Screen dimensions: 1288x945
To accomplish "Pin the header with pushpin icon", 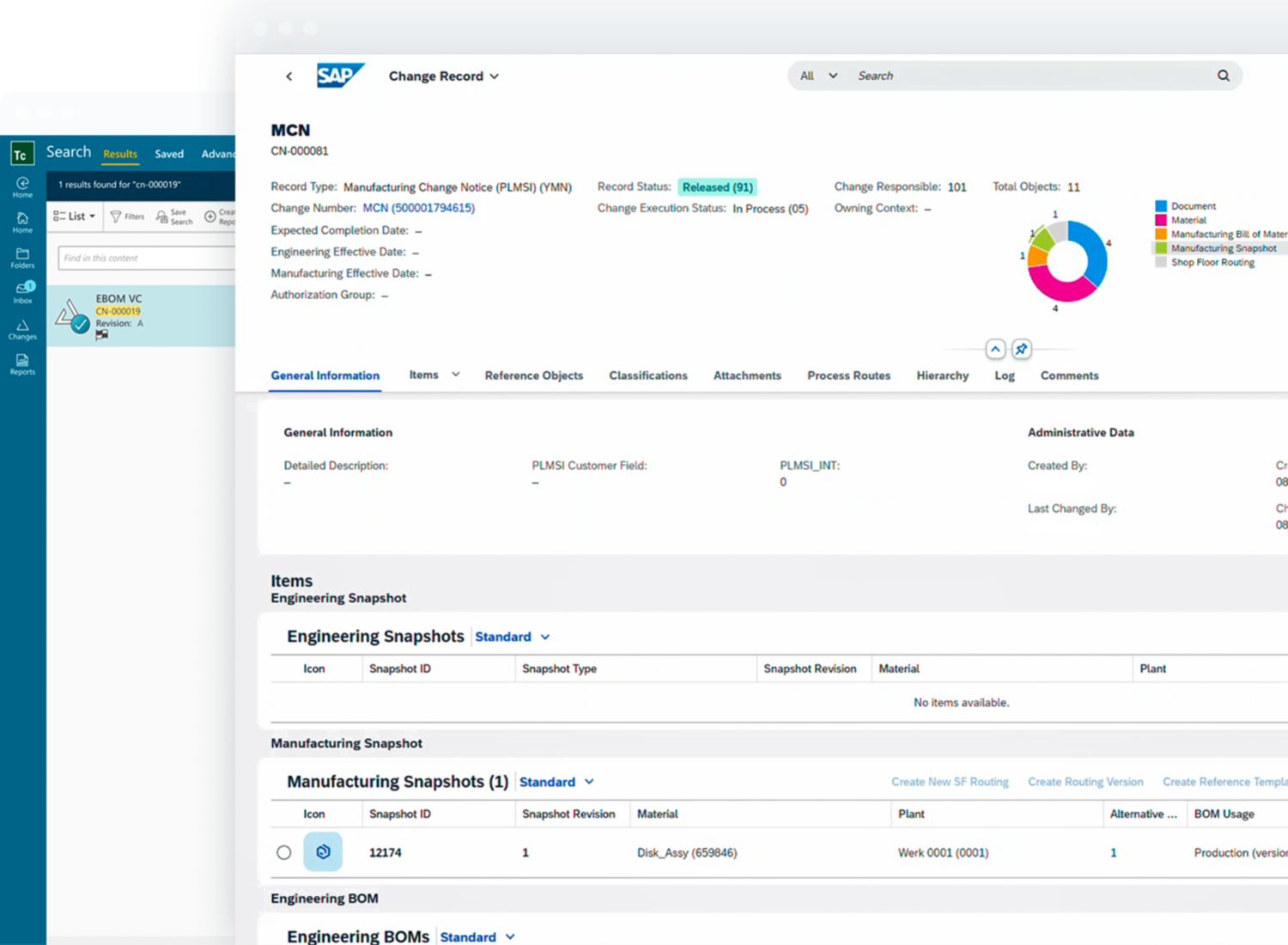I will coord(1021,349).
